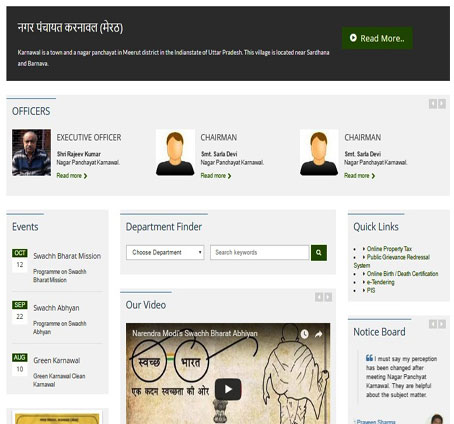
Task: Click the Search keywords input field
Action: point(260,253)
